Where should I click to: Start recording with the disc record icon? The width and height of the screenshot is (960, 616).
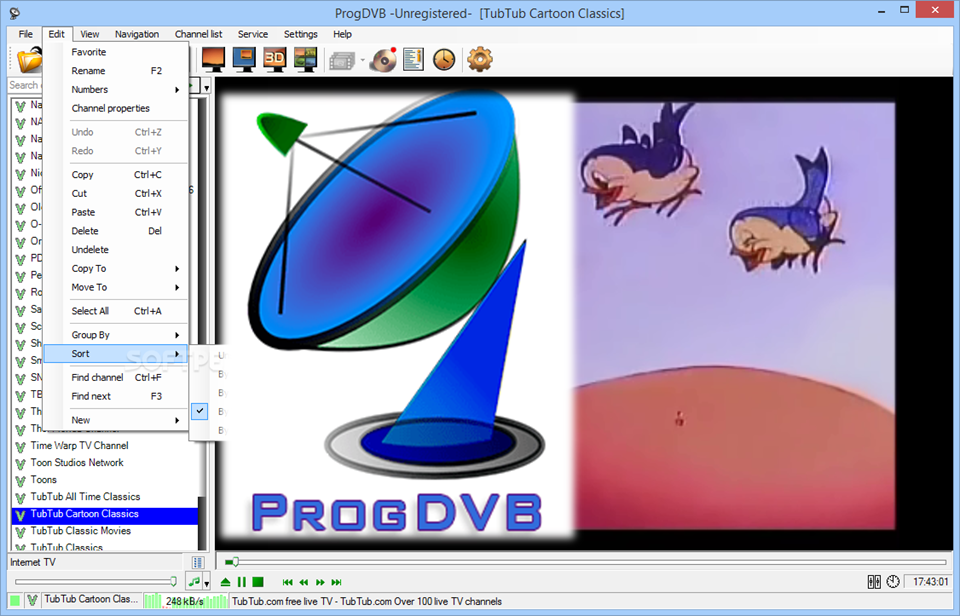pyautogui.click(x=383, y=60)
